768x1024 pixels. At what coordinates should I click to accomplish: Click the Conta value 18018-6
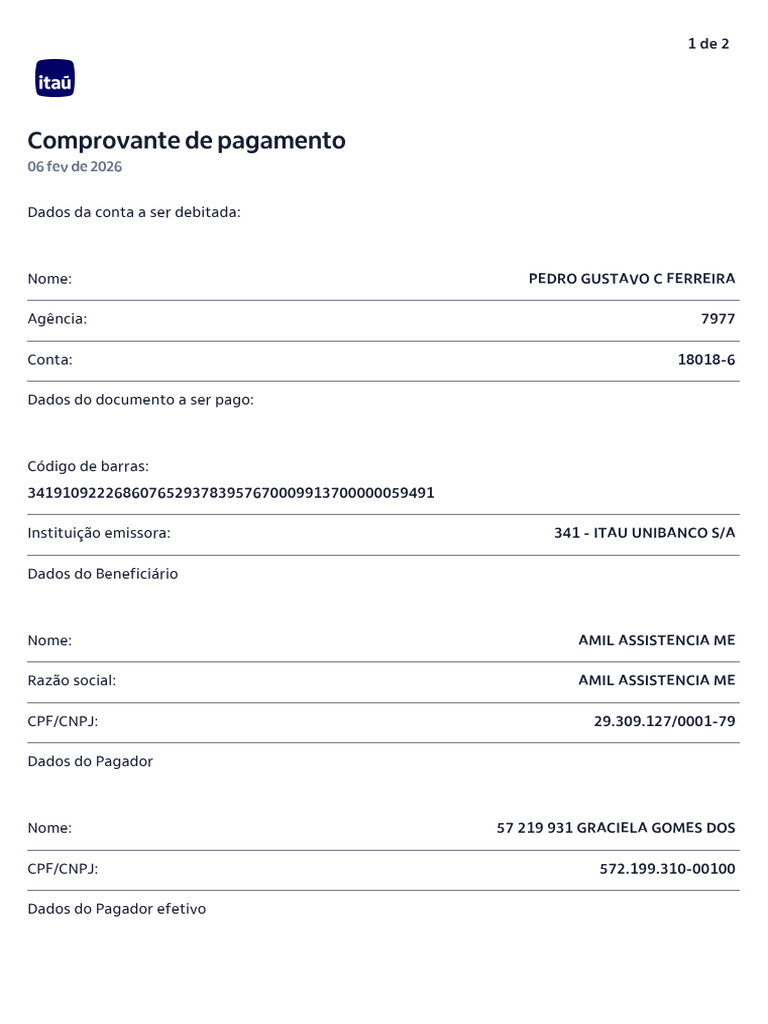(707, 360)
